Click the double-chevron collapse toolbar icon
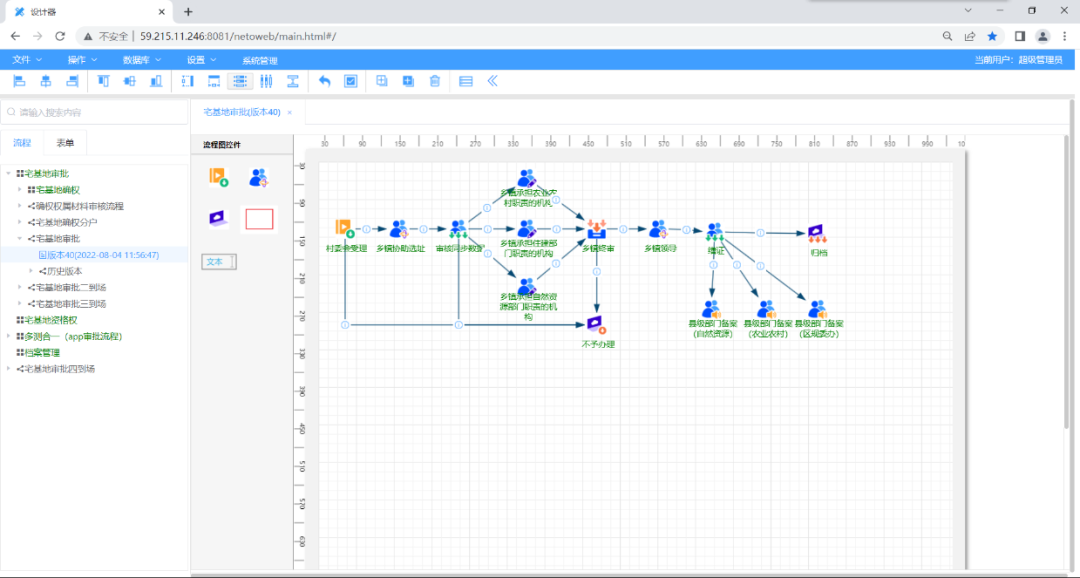 pos(492,81)
